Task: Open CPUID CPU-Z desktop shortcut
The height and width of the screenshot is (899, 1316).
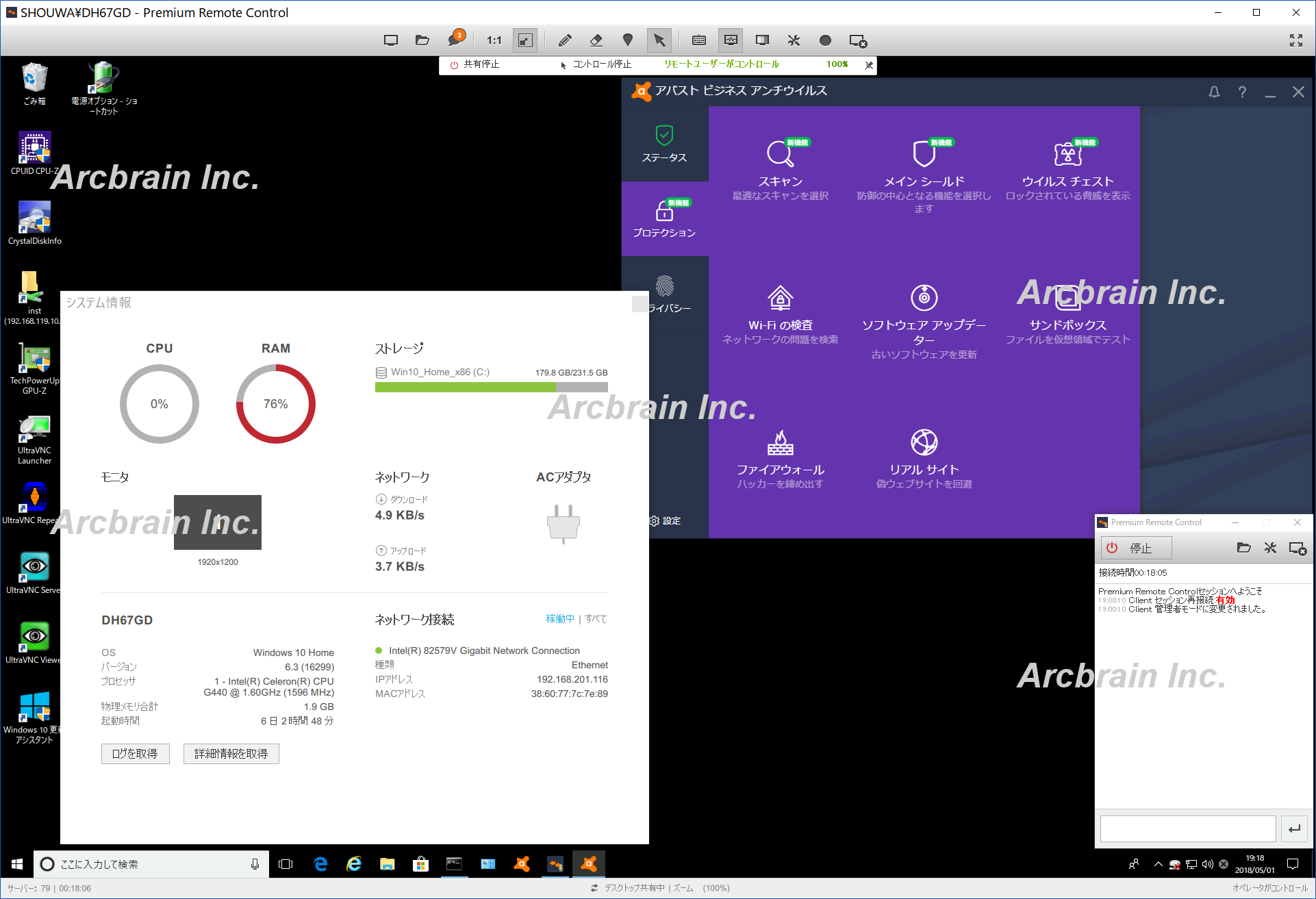Action: [x=34, y=153]
